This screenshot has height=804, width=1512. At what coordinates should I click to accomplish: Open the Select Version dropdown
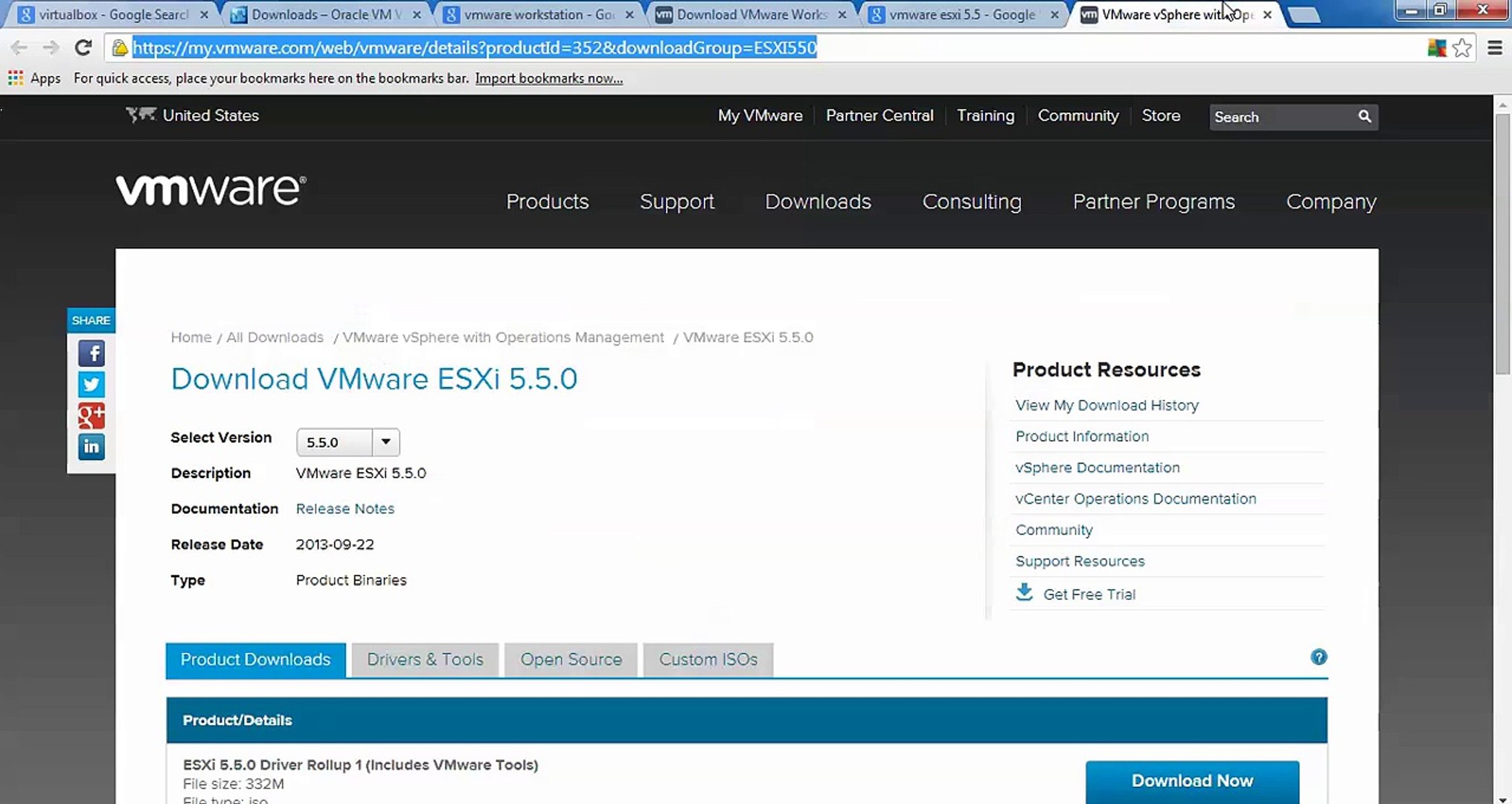[385, 441]
